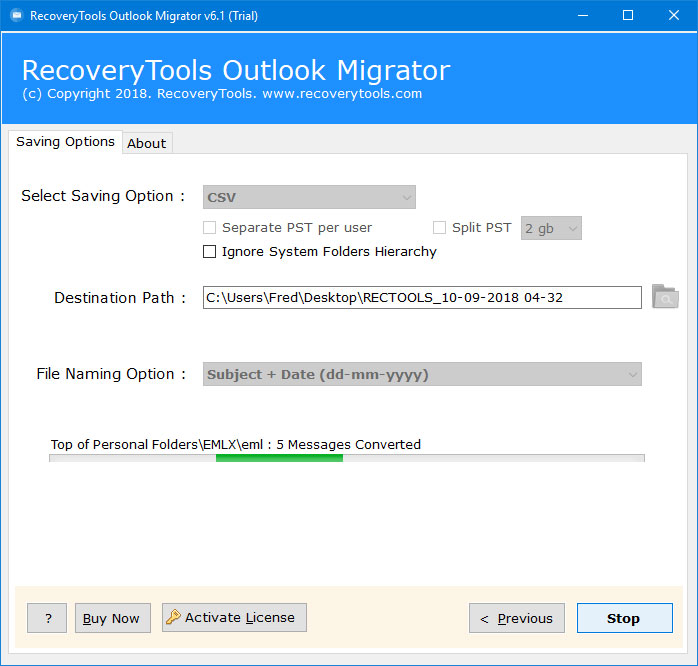Close the Outlook Migrator window
The height and width of the screenshot is (666, 698).
674,16
